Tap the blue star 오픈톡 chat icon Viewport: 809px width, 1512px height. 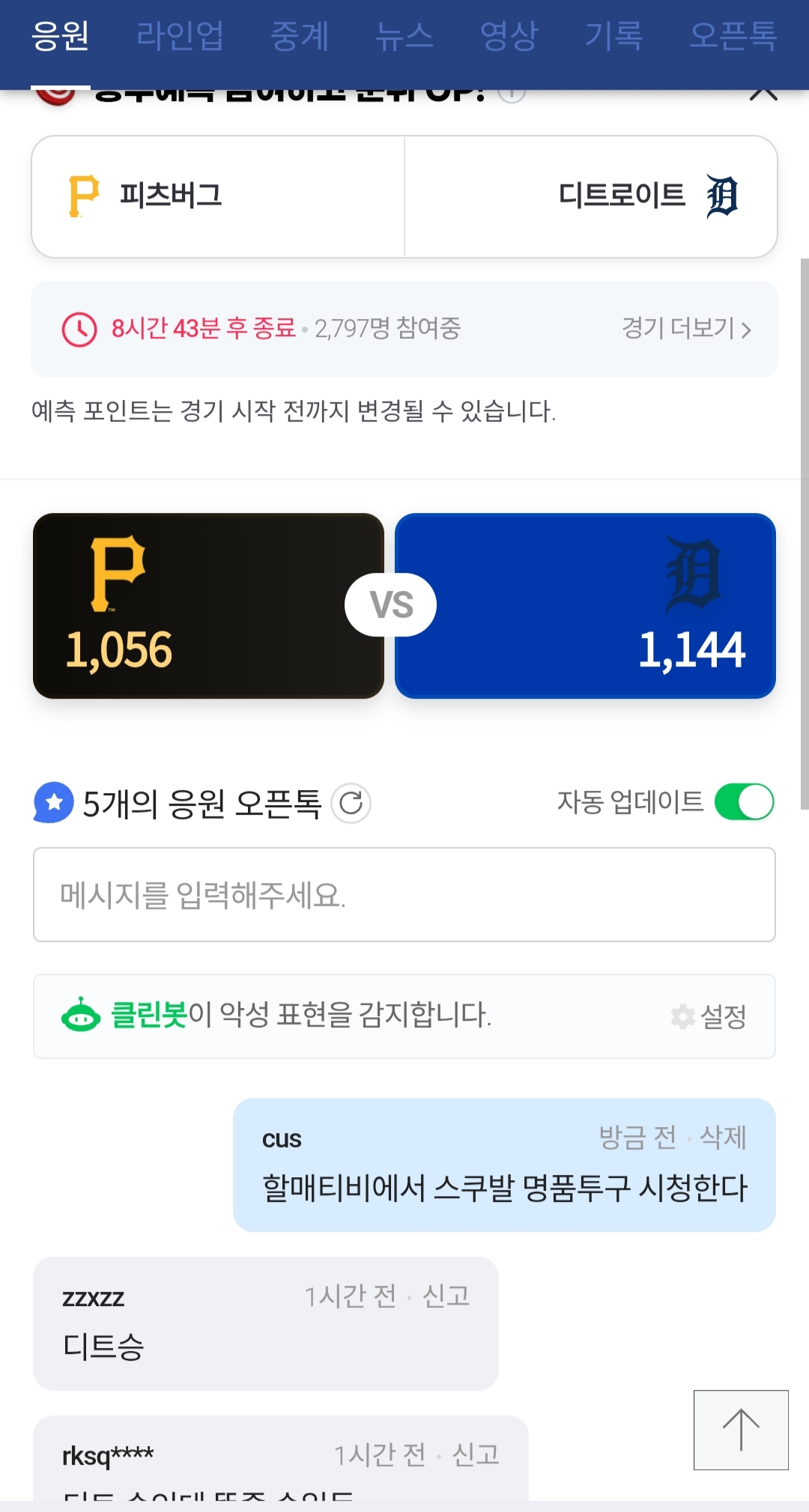[x=54, y=803]
